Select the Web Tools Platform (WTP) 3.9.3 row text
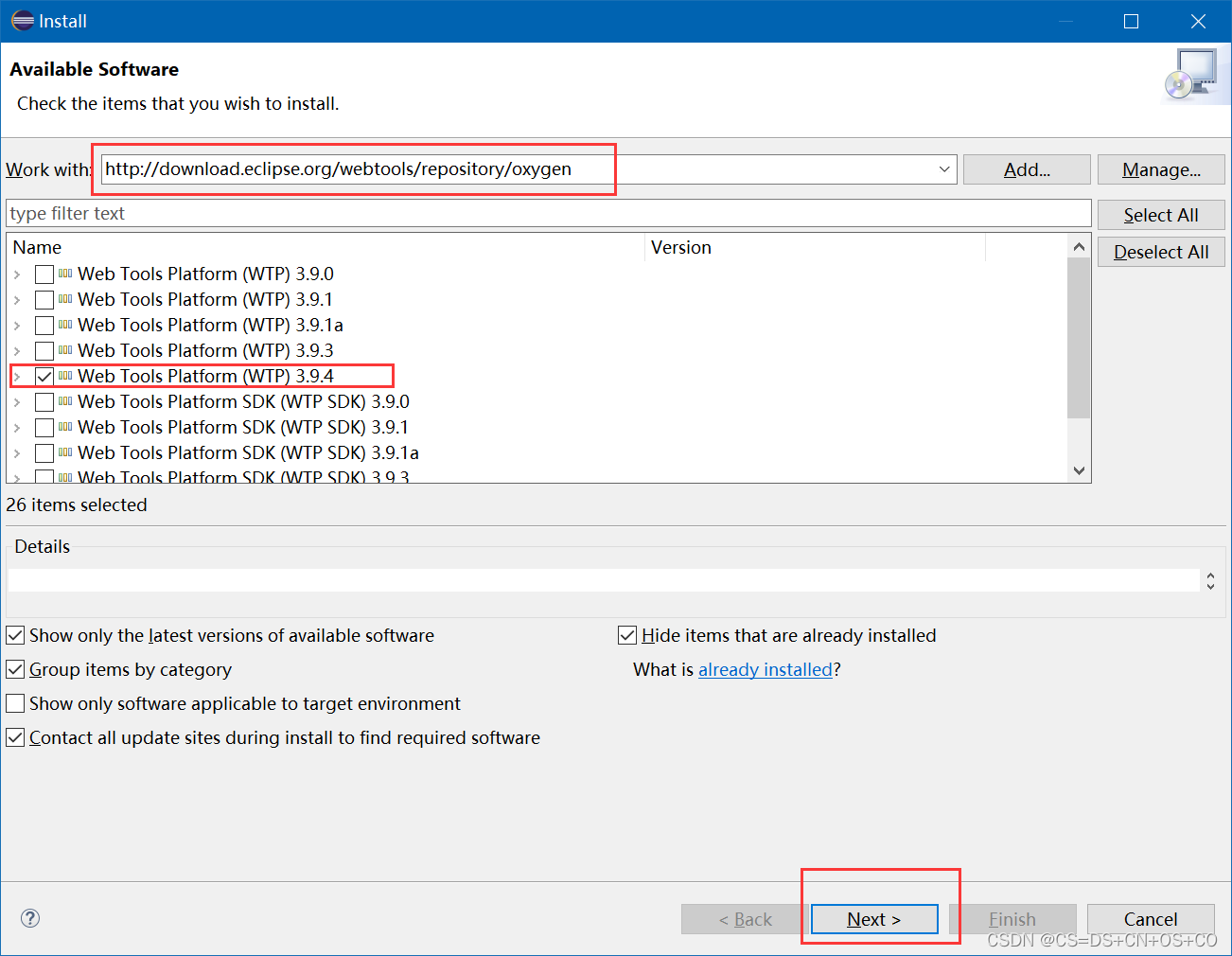The image size is (1232, 956). (205, 350)
